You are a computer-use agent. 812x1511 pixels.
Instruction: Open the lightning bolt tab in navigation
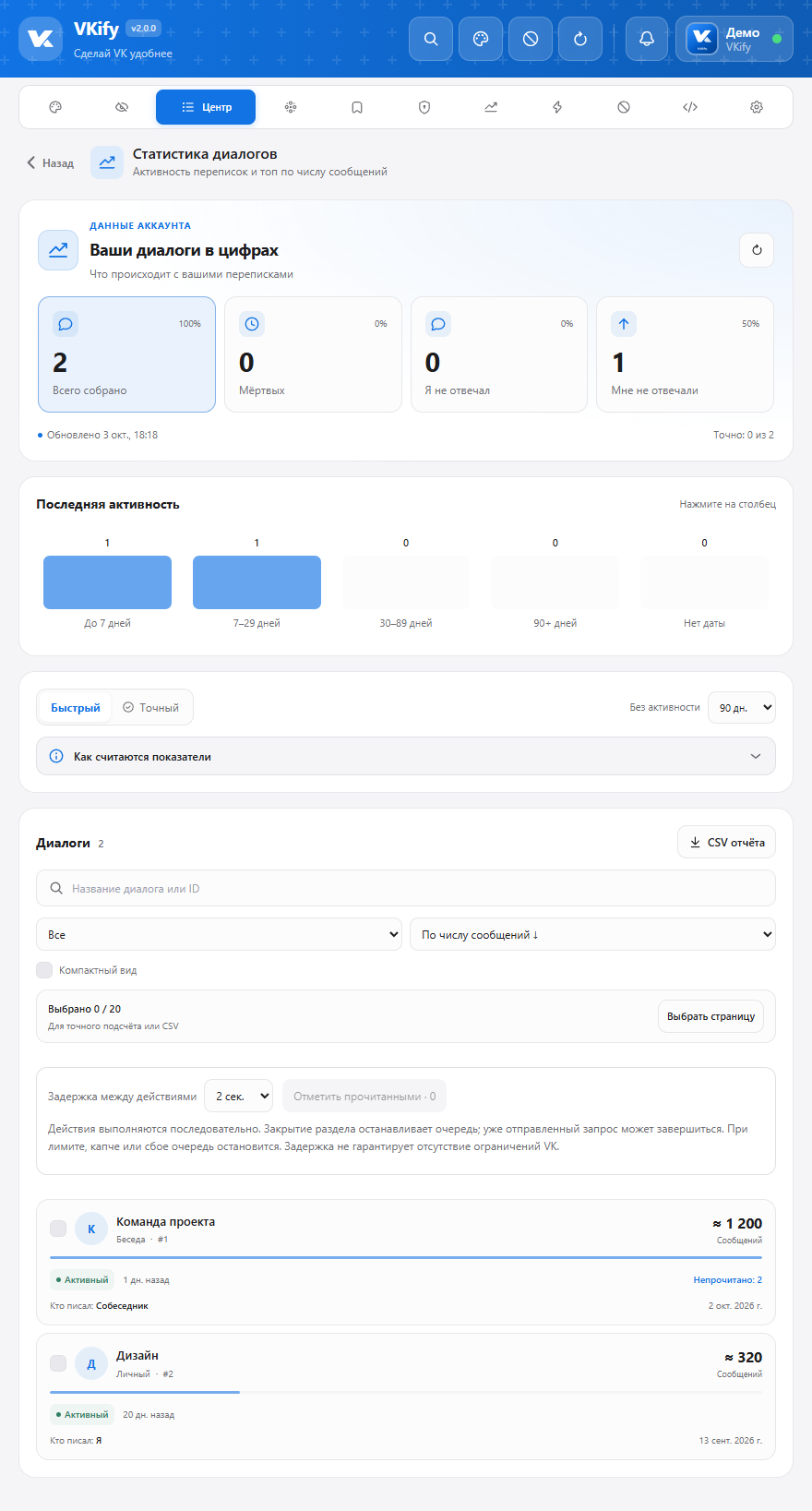pos(557,107)
